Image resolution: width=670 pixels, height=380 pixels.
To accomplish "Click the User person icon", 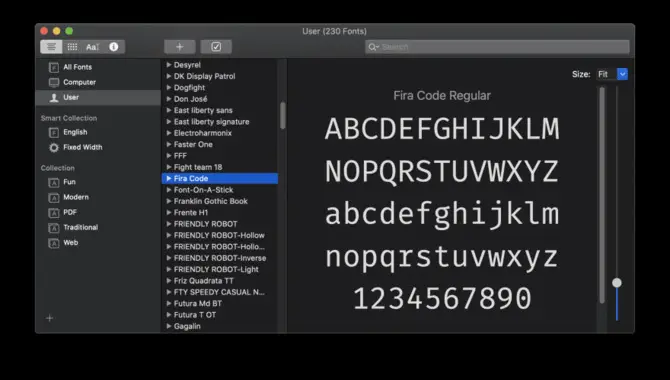I will point(54,98).
